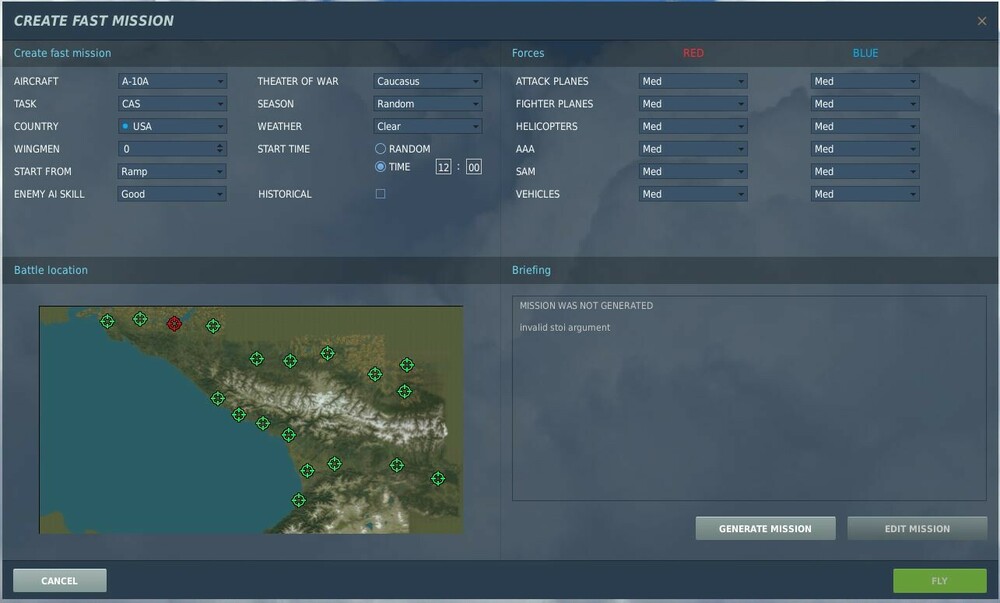Click the start time hour field showing 12
1000x603 pixels.
[443, 167]
